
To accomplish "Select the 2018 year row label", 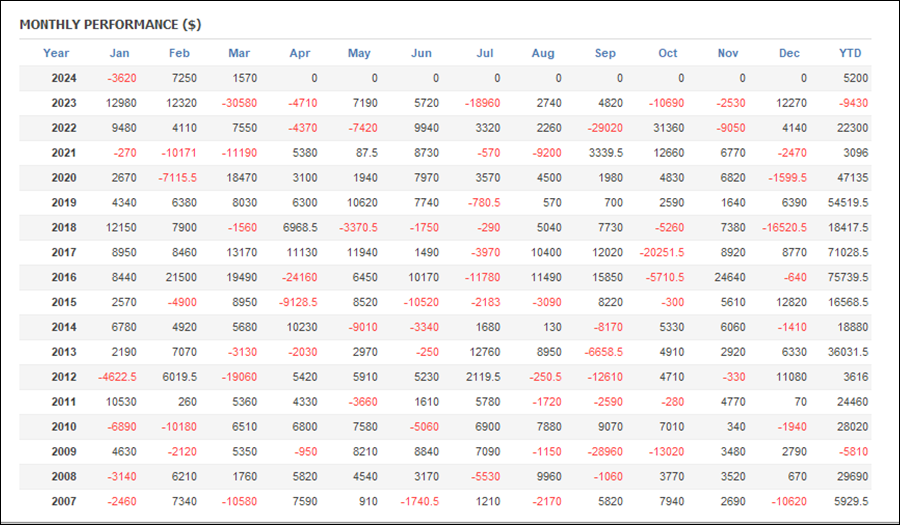I will (x=64, y=227).
